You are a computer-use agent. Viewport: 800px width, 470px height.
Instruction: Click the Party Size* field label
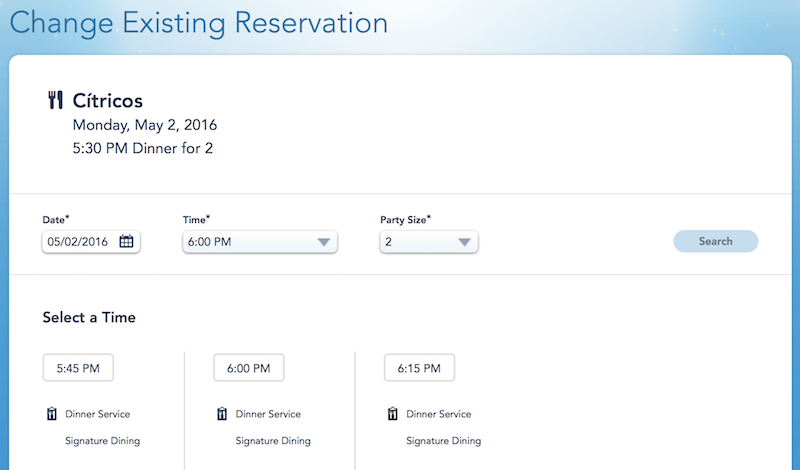pyautogui.click(x=405, y=220)
